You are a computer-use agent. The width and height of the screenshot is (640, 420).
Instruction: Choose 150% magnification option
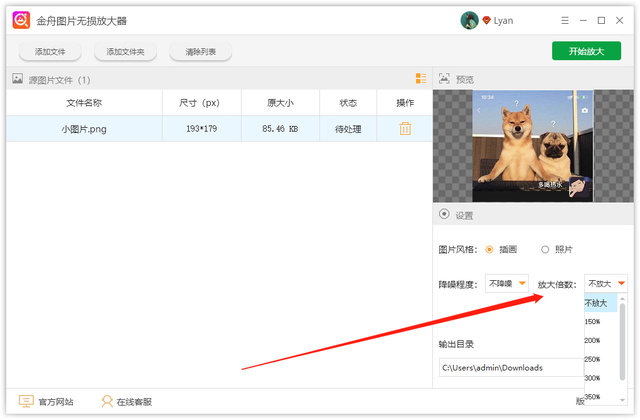pos(601,322)
